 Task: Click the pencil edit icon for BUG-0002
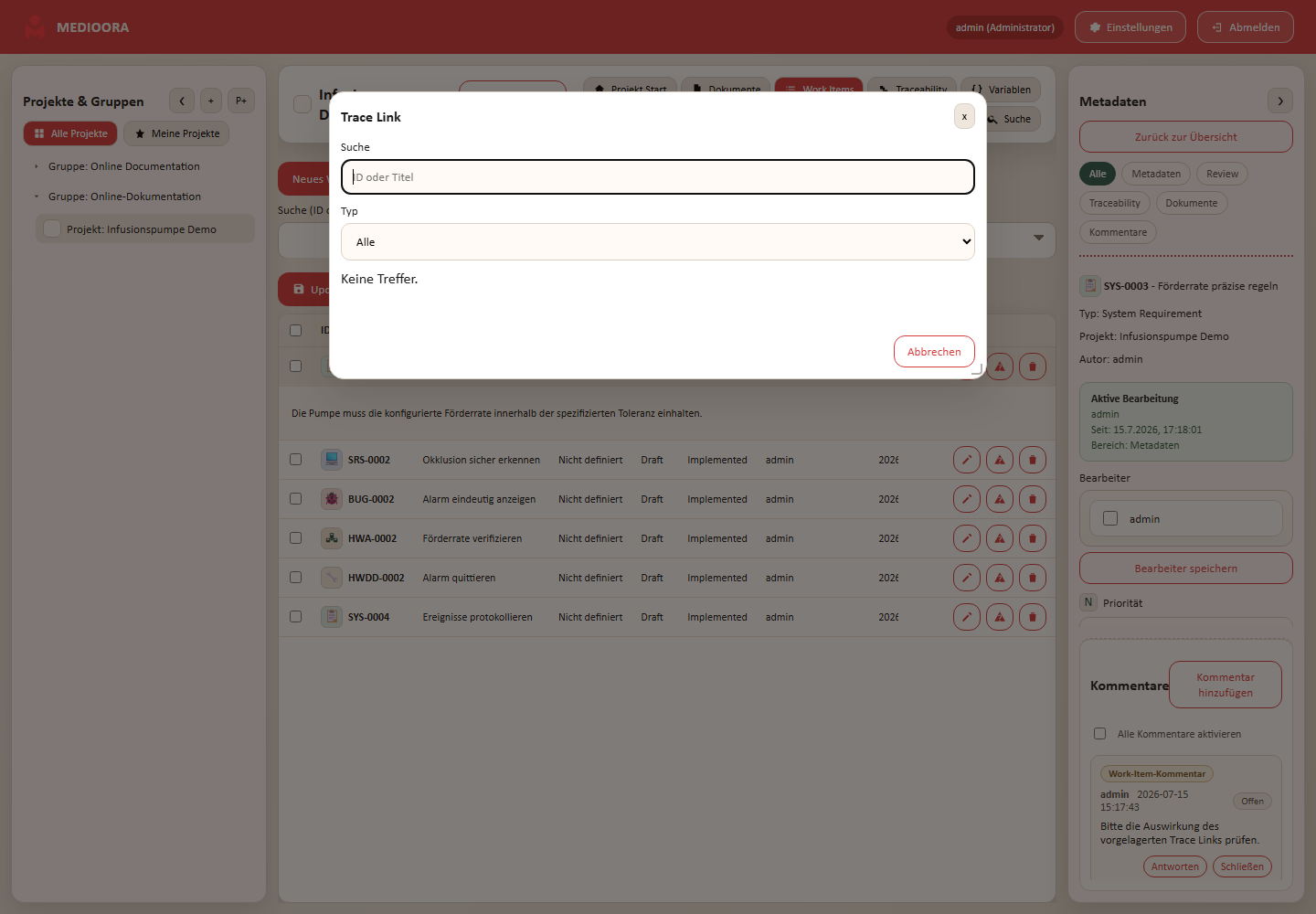967,499
